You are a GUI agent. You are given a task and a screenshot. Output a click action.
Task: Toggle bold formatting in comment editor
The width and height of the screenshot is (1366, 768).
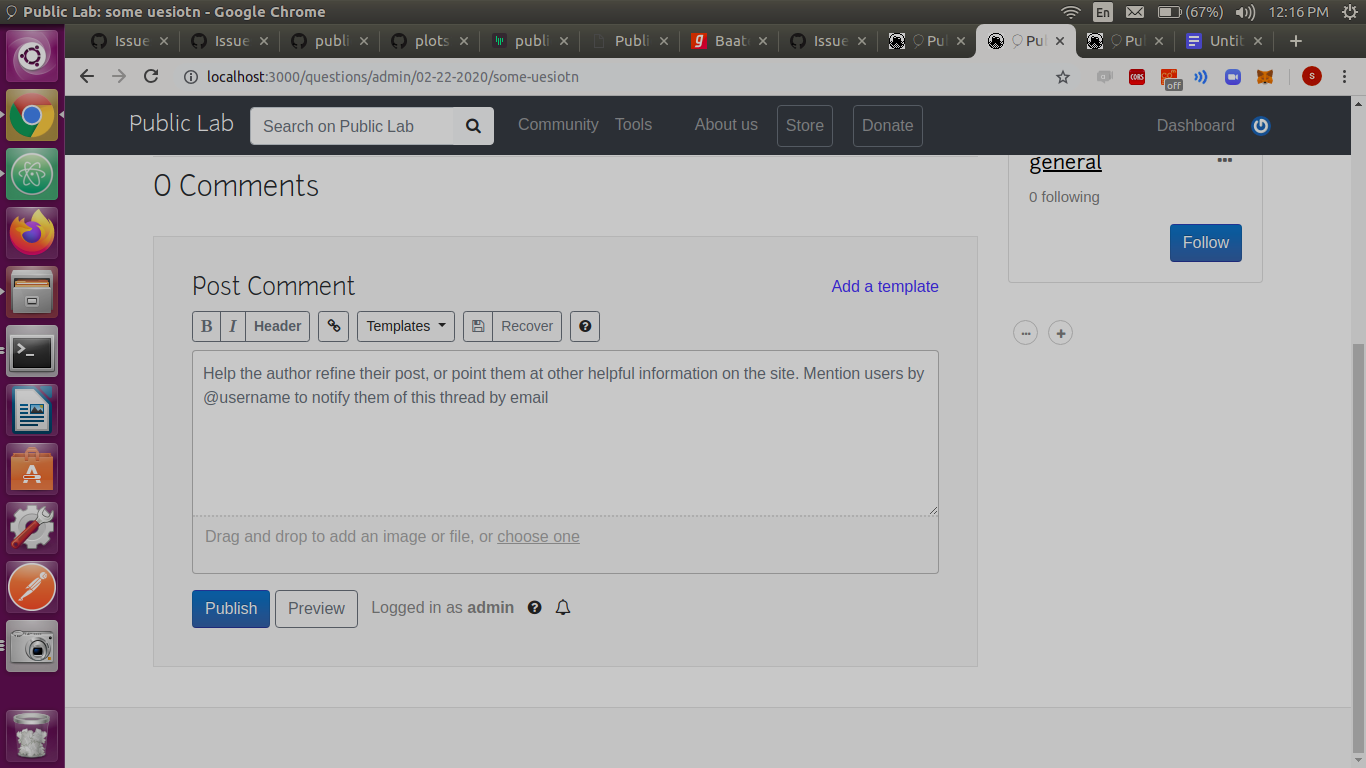coord(206,326)
